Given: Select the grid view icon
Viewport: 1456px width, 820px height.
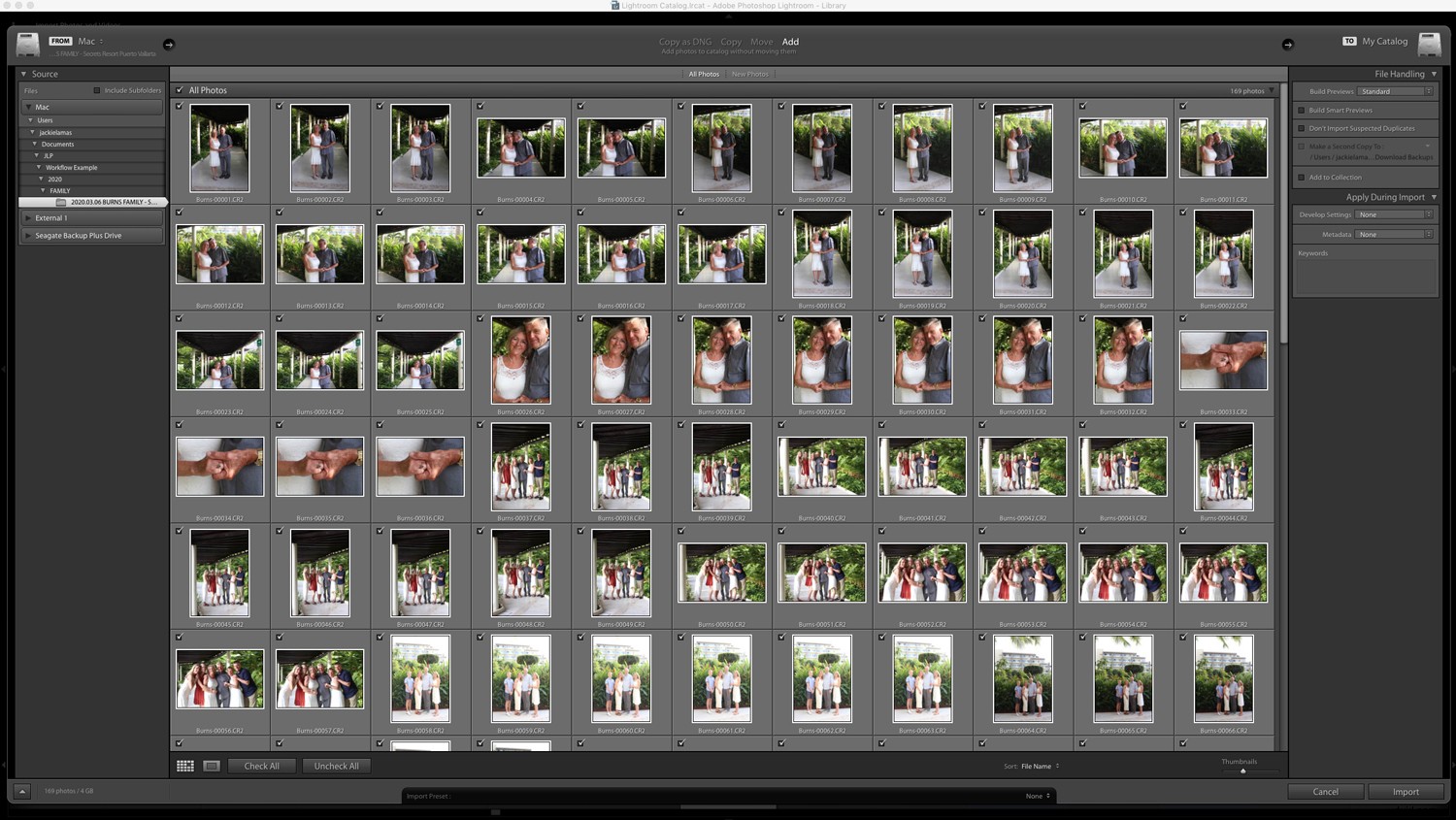Looking at the screenshot, I should click(x=184, y=766).
